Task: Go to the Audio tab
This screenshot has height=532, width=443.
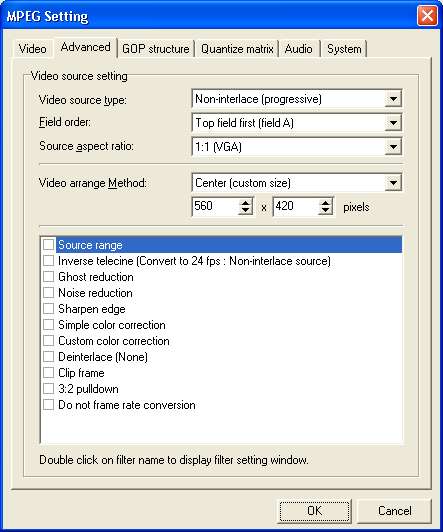Action: pyautogui.click(x=298, y=49)
